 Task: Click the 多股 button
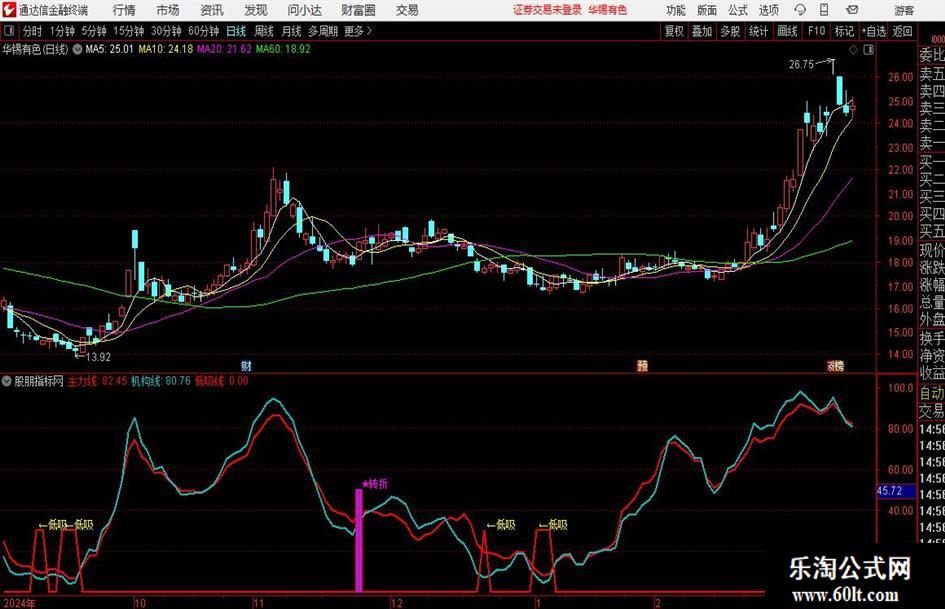(730, 31)
